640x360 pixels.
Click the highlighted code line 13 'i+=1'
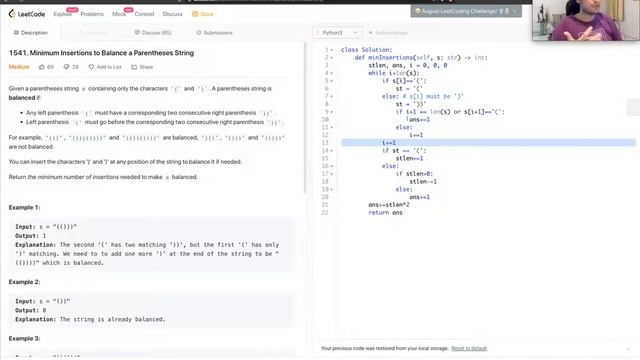488,142
